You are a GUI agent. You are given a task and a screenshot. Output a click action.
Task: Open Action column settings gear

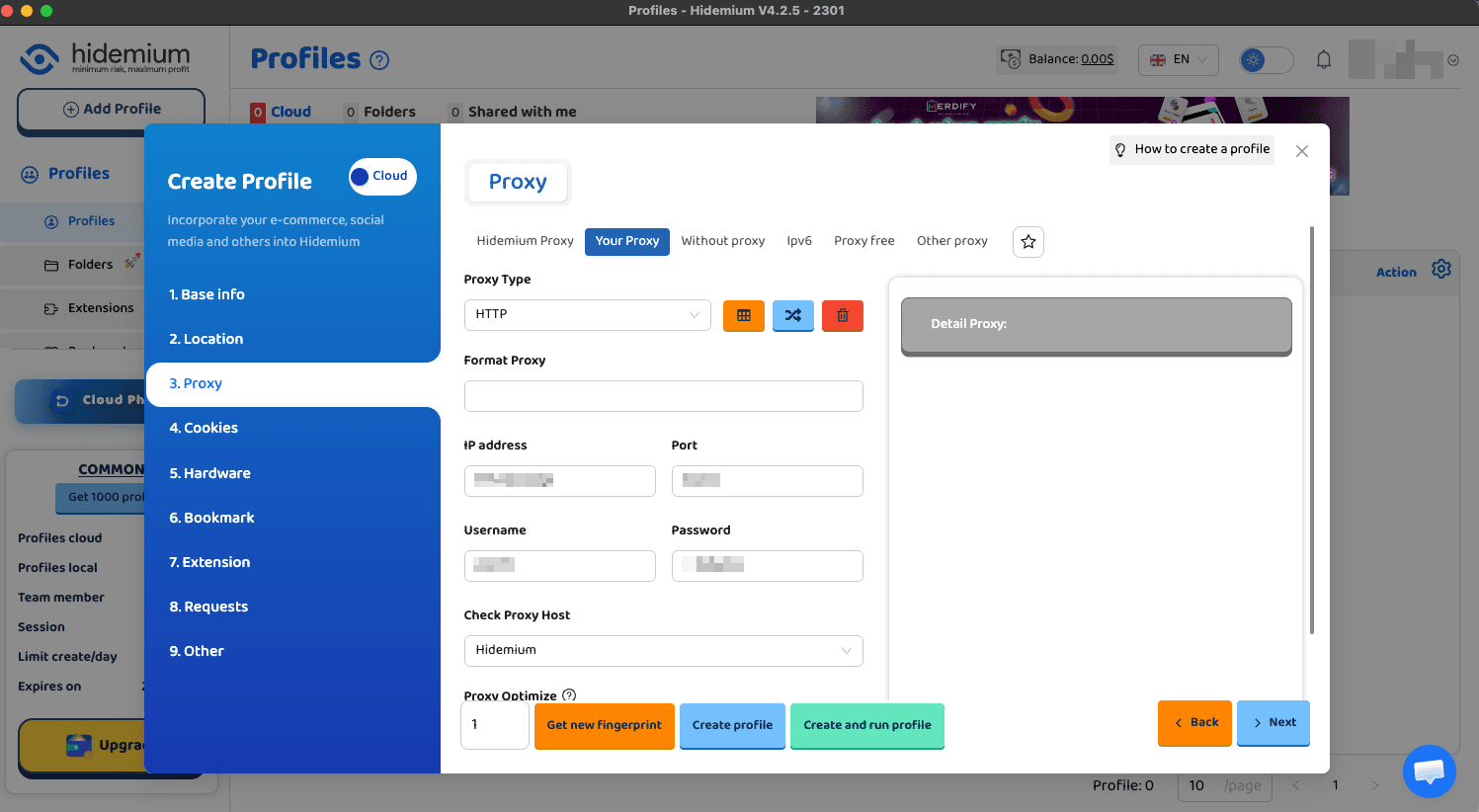1441,268
